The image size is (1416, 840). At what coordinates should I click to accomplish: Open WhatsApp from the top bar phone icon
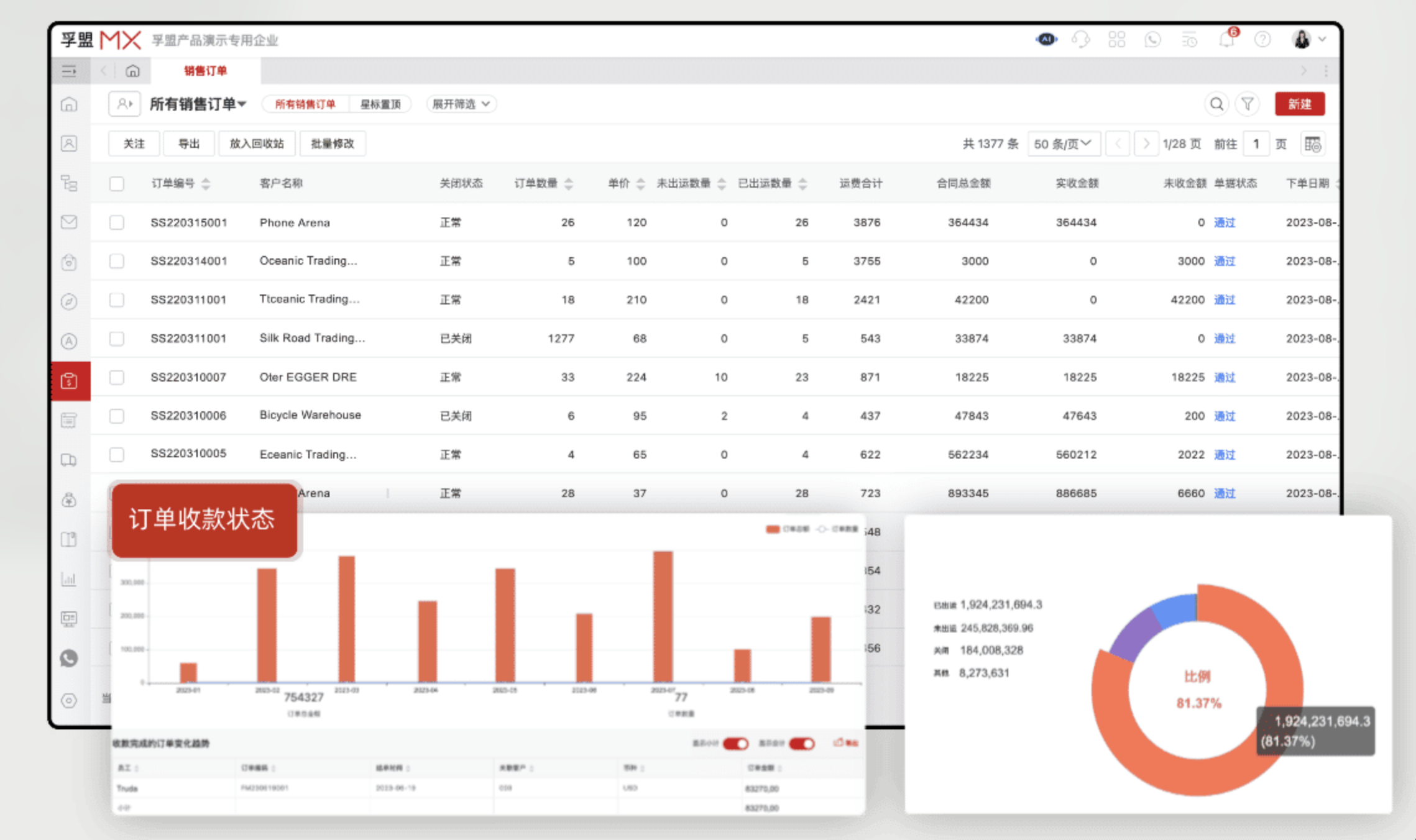click(x=1153, y=39)
